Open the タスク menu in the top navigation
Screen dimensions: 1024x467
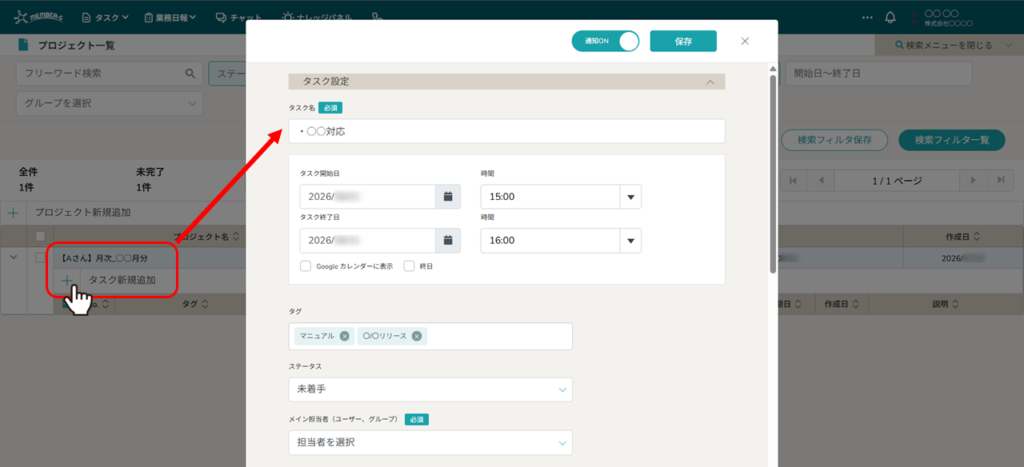[105, 18]
